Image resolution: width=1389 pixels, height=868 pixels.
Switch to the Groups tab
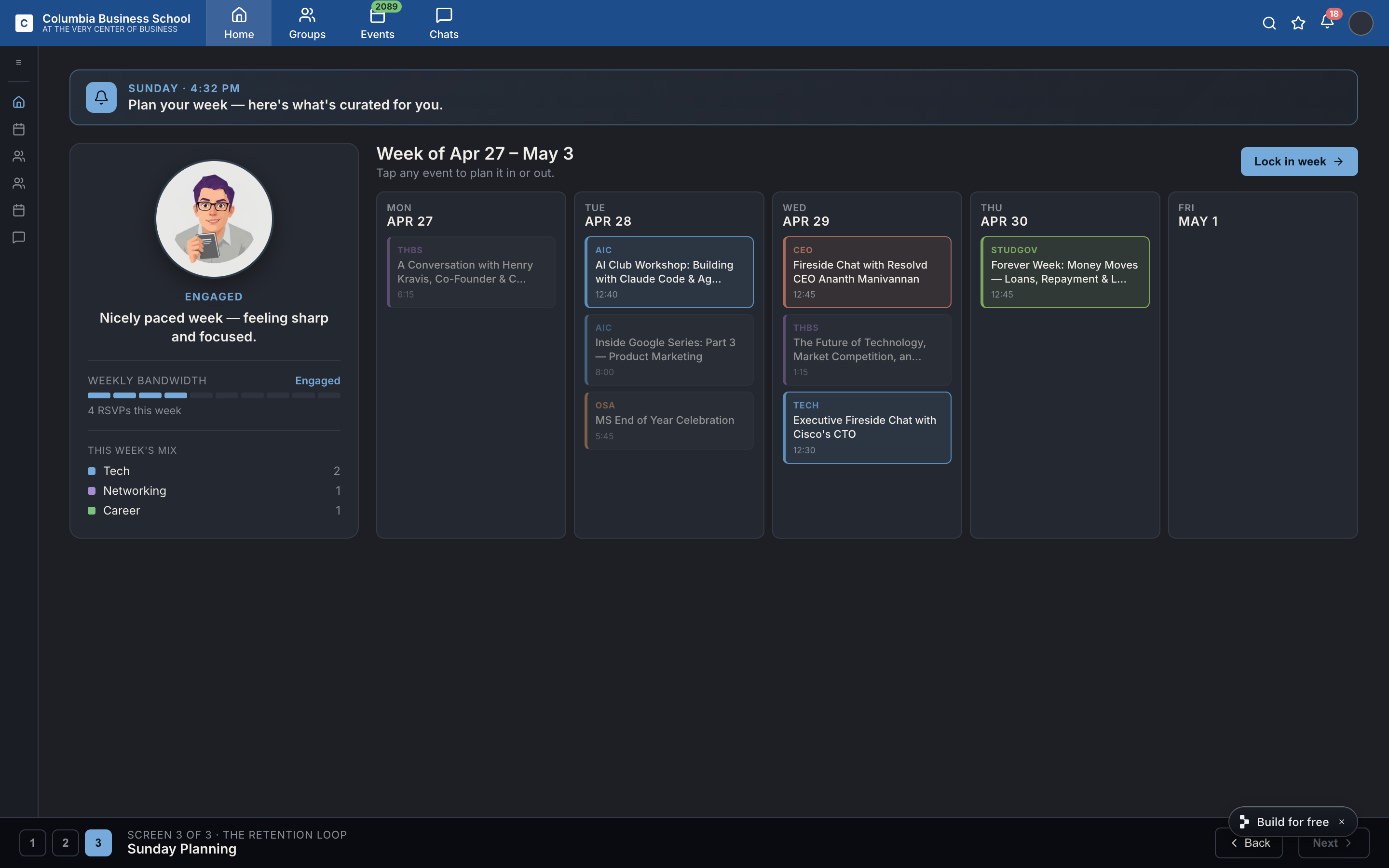pos(307,23)
